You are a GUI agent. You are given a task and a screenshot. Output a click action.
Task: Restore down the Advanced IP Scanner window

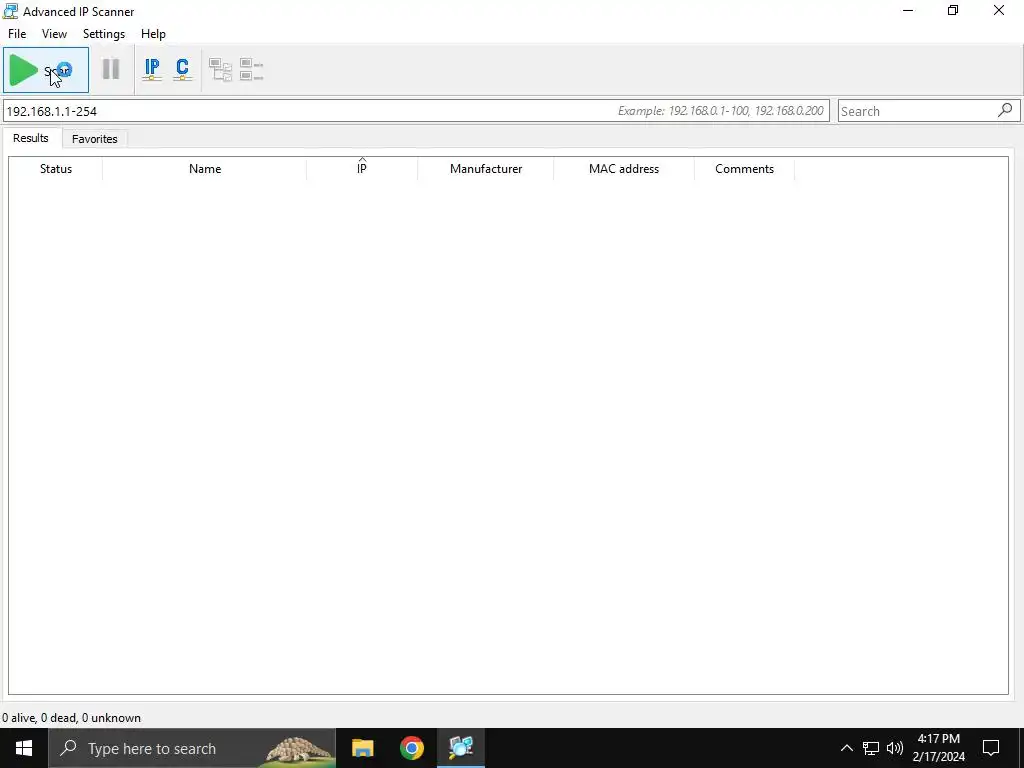click(953, 10)
